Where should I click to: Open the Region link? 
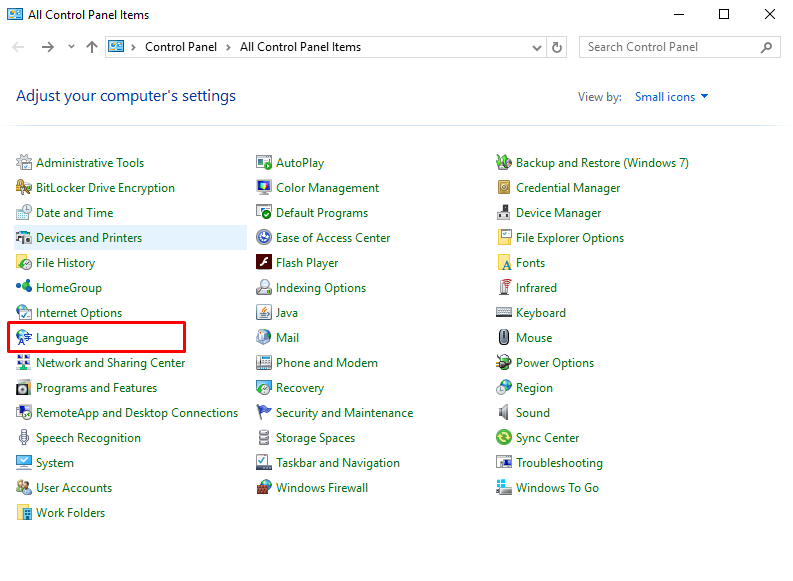[534, 388]
